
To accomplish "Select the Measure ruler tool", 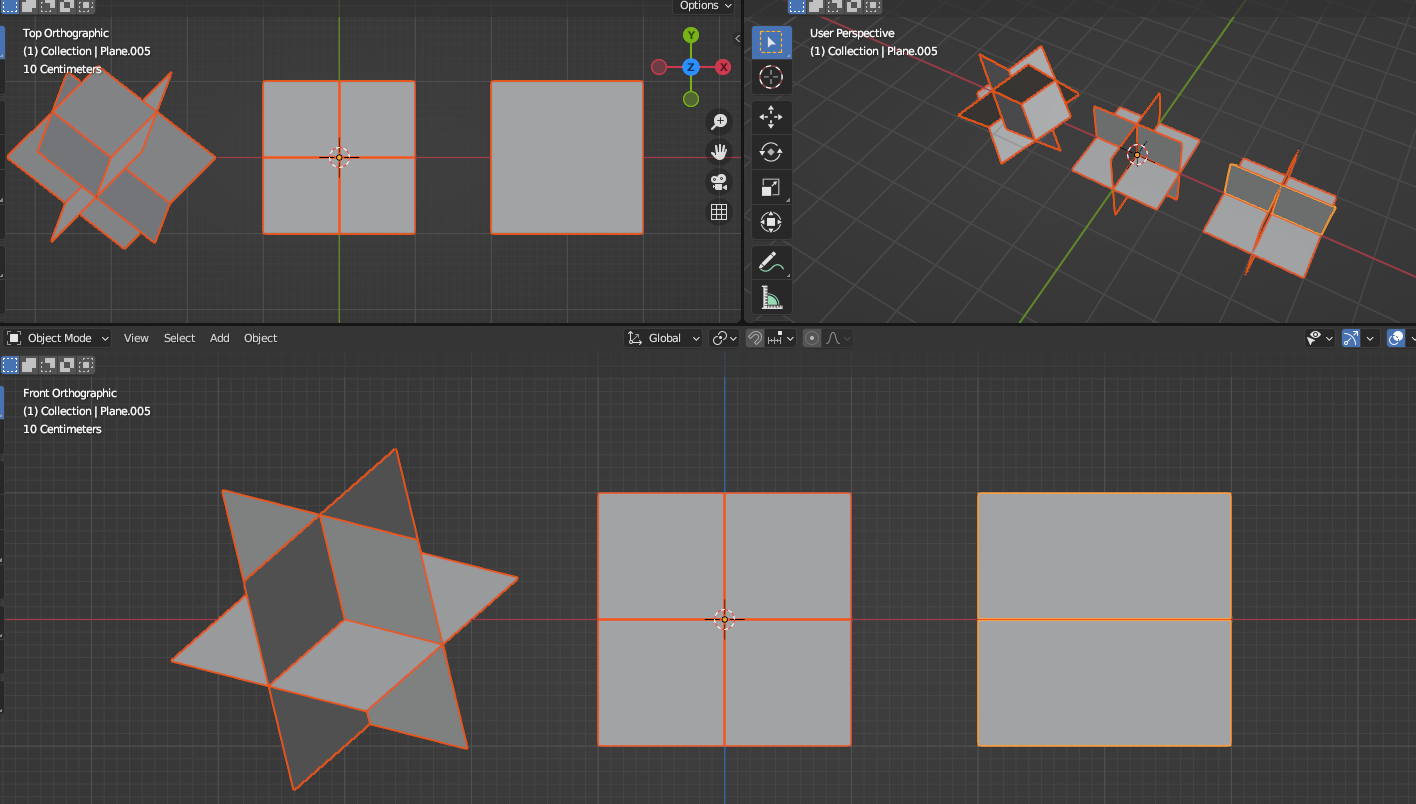I will (x=771, y=297).
